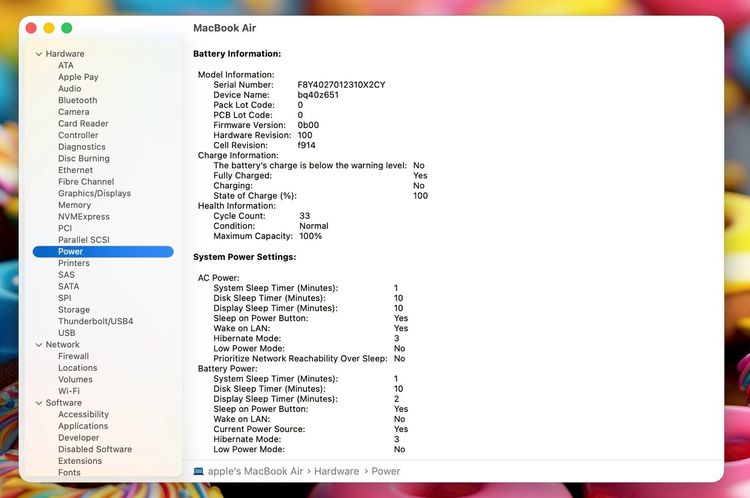Click the serial number F8Y4027012310X2CY
This screenshot has width=750, height=498.
[x=341, y=85]
